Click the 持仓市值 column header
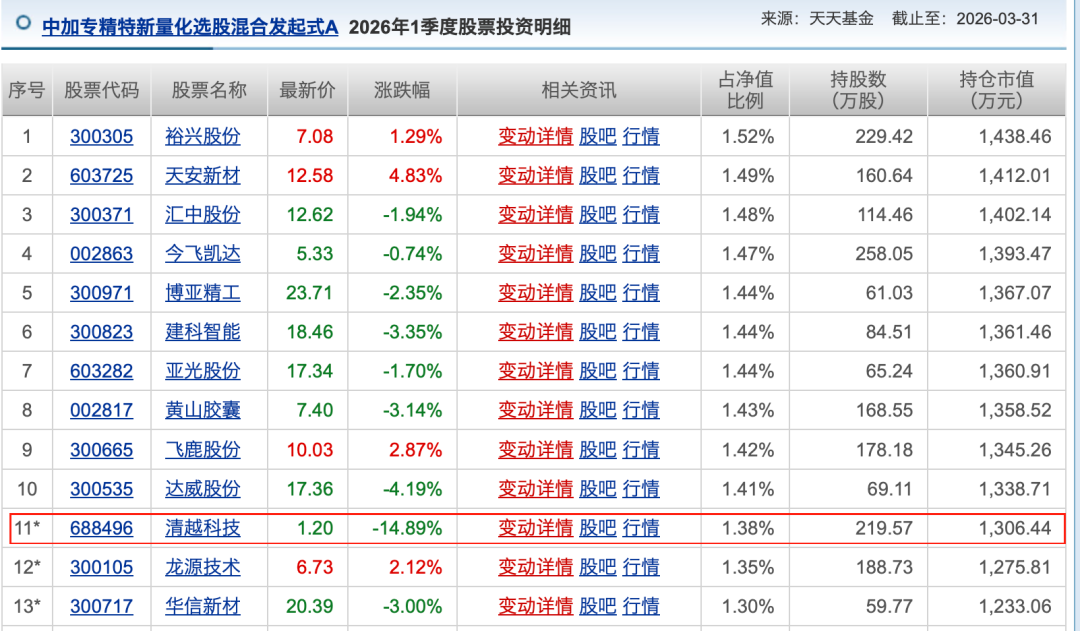 (997, 90)
